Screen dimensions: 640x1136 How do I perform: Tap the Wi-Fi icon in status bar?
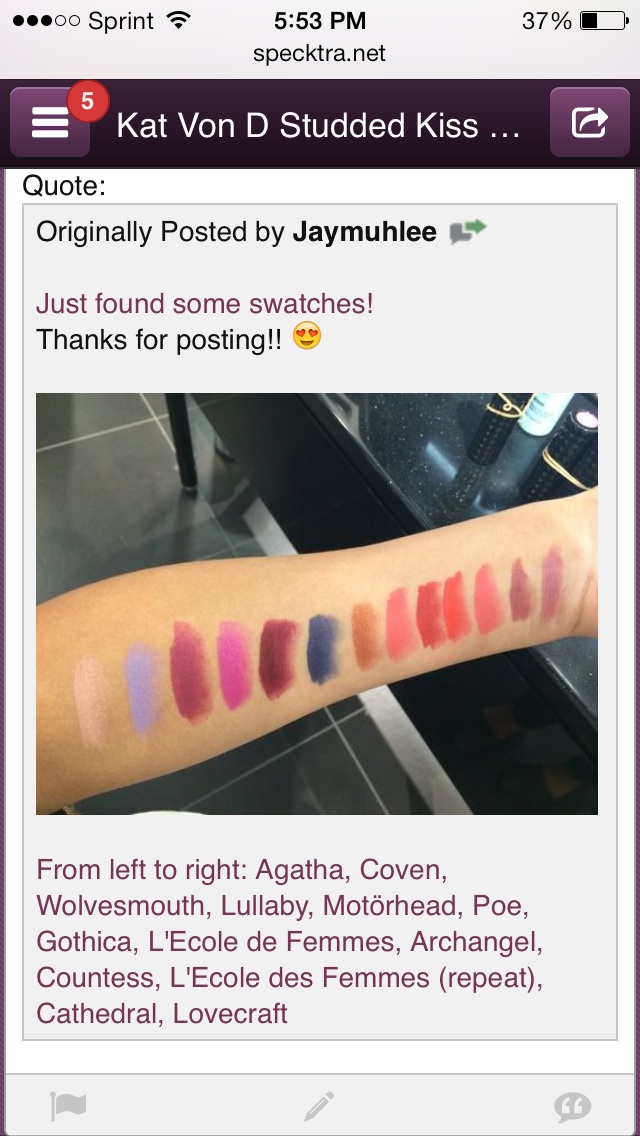(176, 20)
